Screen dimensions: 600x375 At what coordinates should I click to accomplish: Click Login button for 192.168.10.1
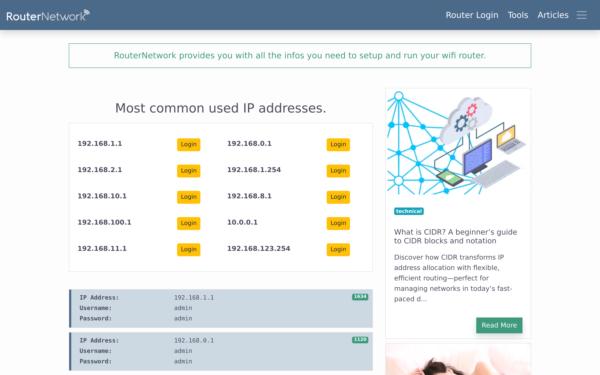click(188, 197)
